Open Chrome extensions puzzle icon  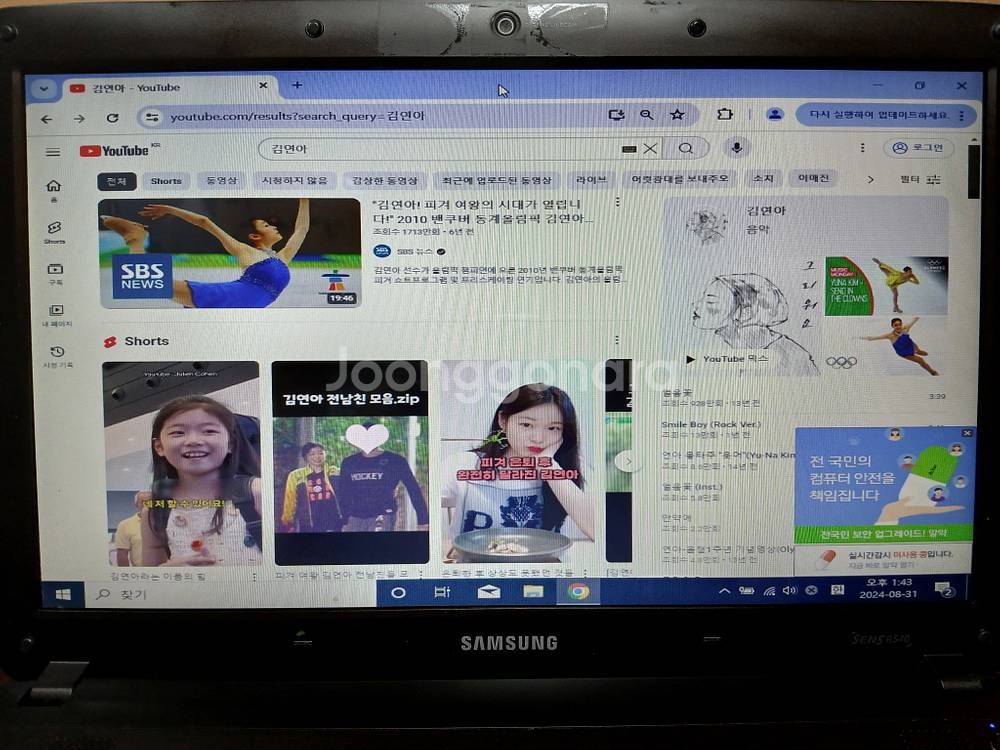(x=724, y=114)
